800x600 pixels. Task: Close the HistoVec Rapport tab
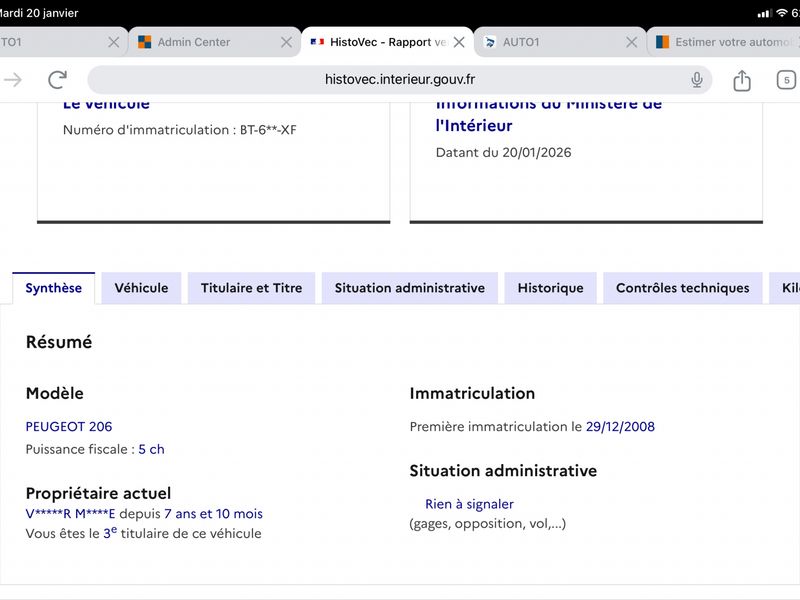point(459,42)
